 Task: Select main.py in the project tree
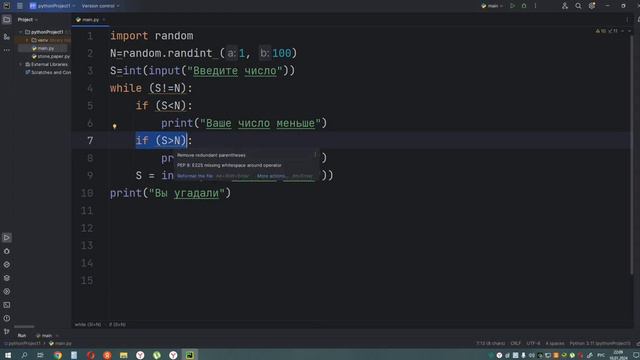click(x=42, y=48)
